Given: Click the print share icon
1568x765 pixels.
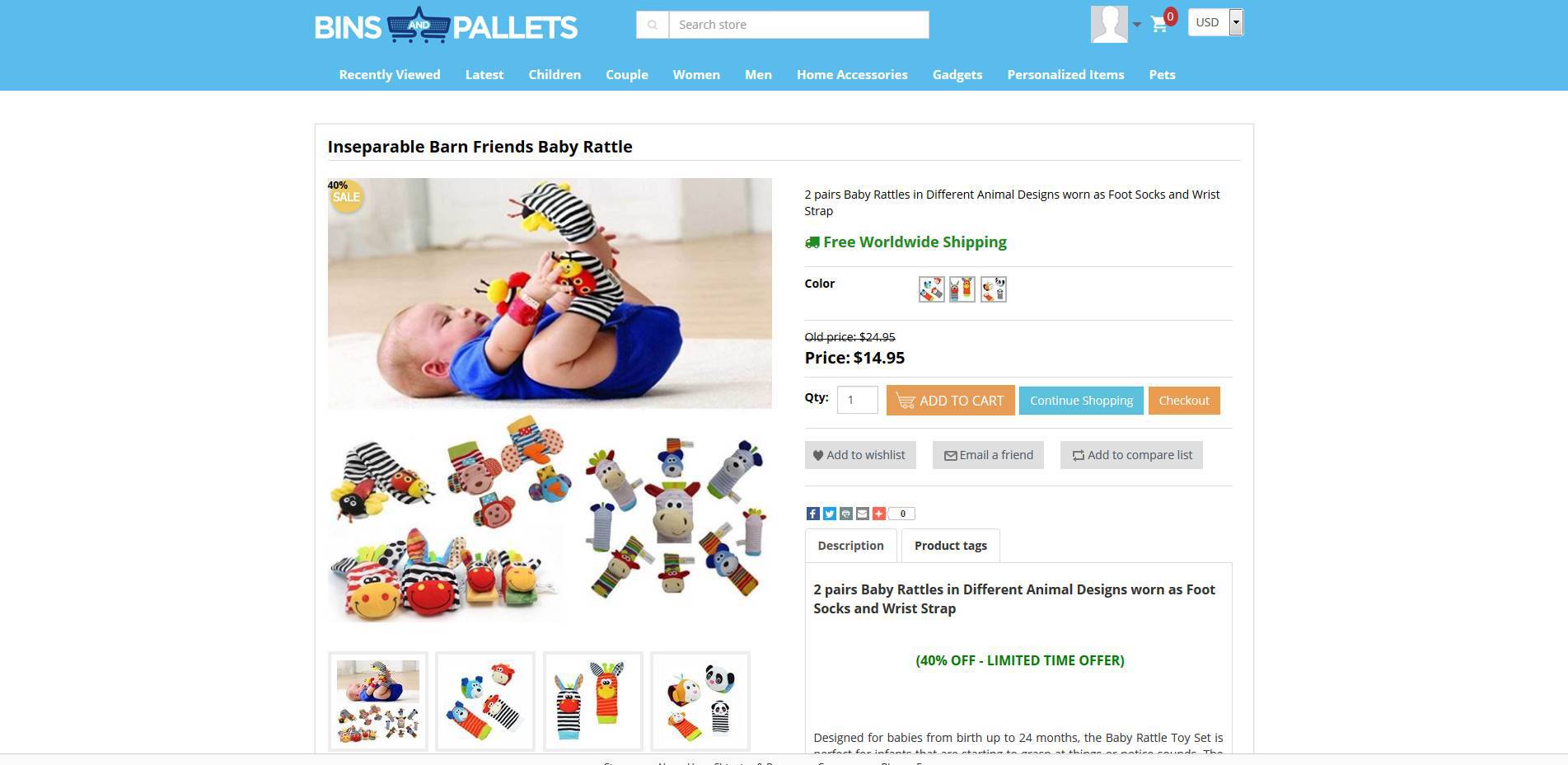Looking at the screenshot, I should tap(845, 514).
